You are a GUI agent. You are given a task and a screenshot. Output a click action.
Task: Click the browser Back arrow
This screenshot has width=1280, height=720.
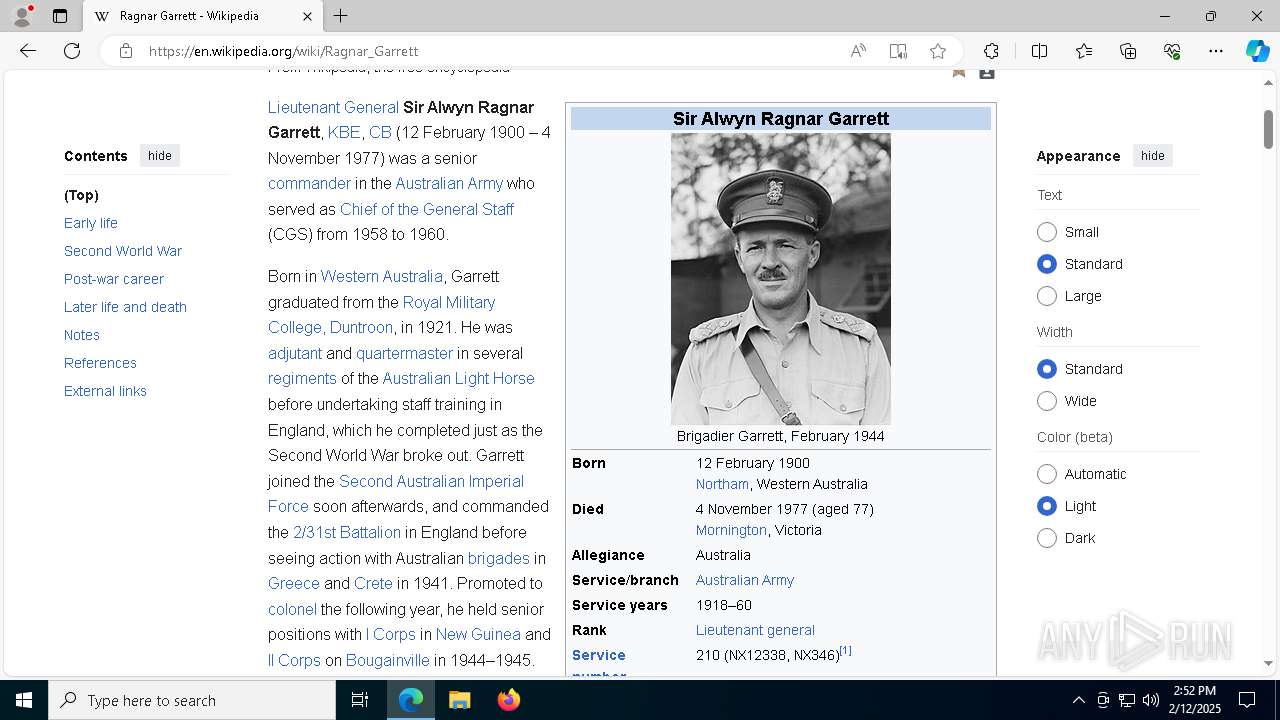pyautogui.click(x=28, y=51)
